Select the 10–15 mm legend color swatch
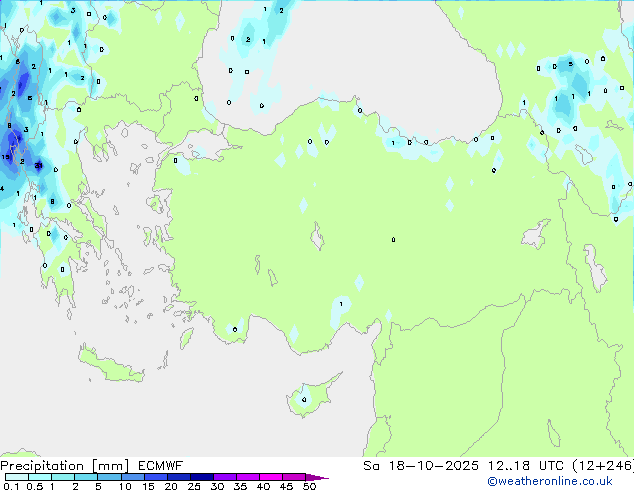 [132, 477]
